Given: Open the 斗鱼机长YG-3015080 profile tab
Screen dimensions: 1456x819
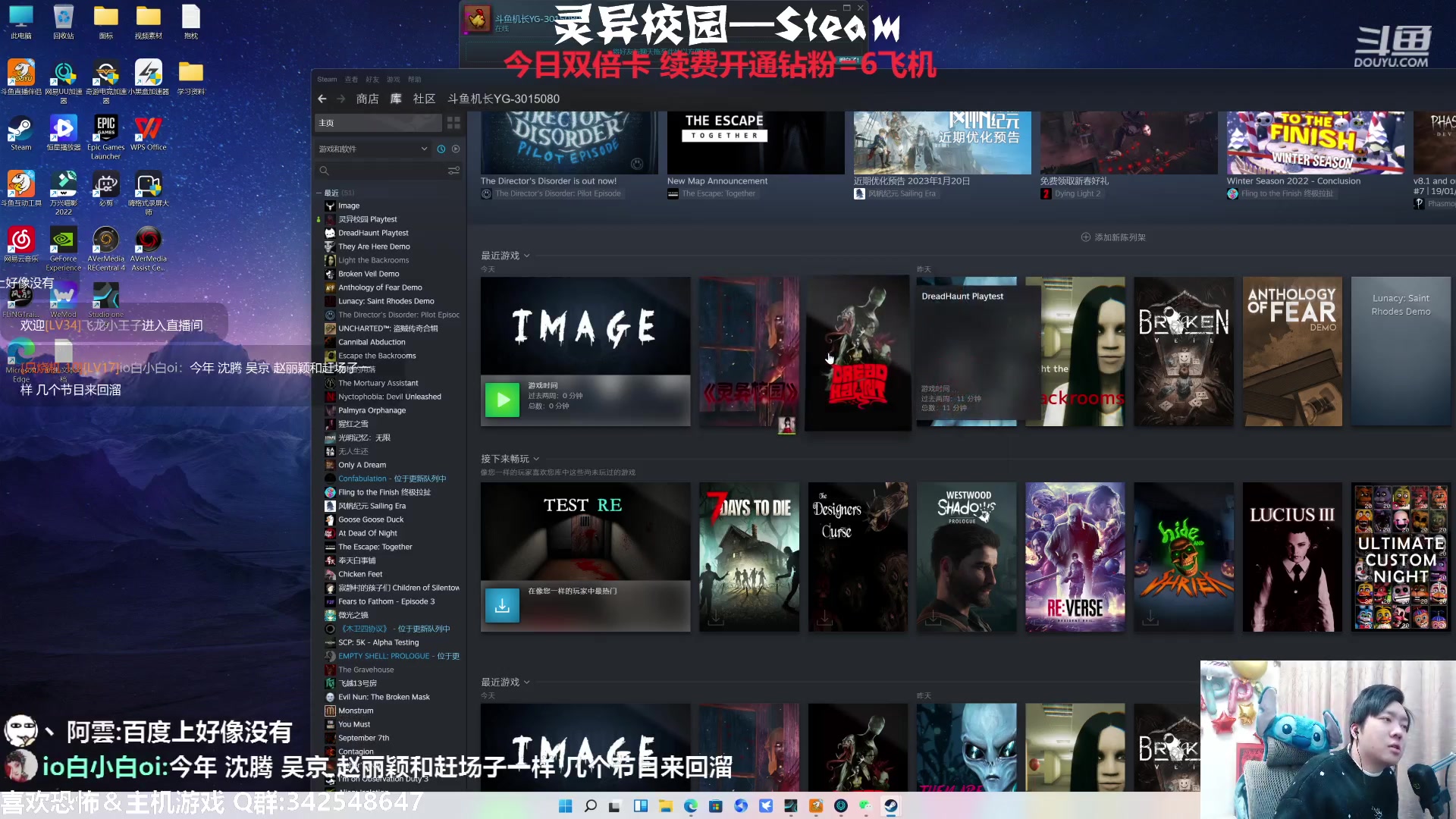Looking at the screenshot, I should 504,99.
